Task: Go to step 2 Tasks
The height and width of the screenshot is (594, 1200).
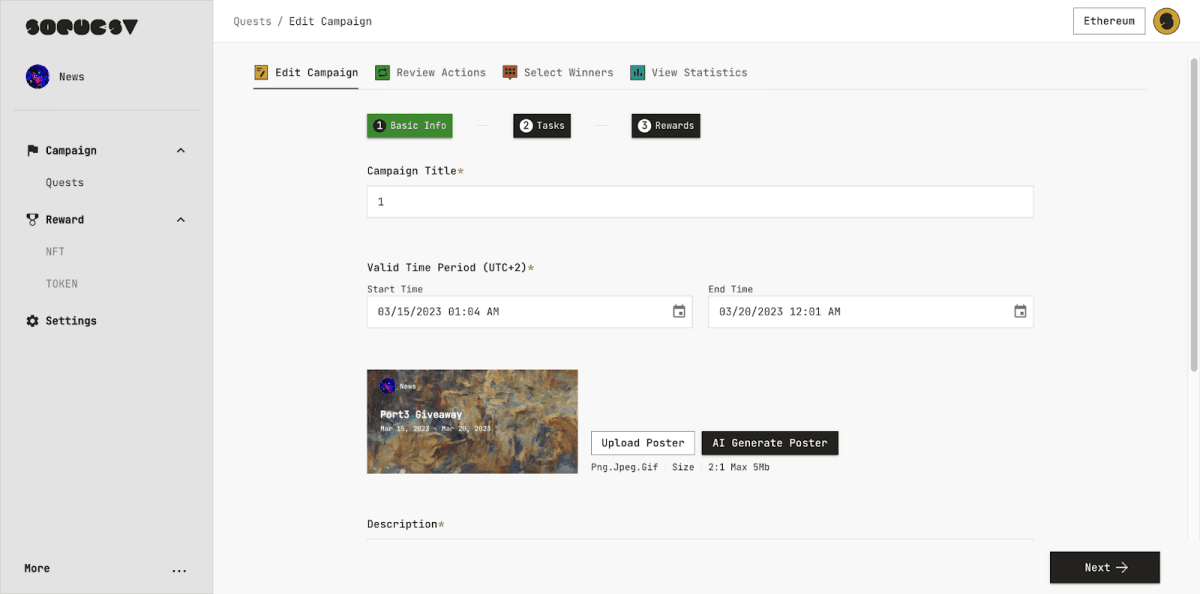Action: click(542, 126)
